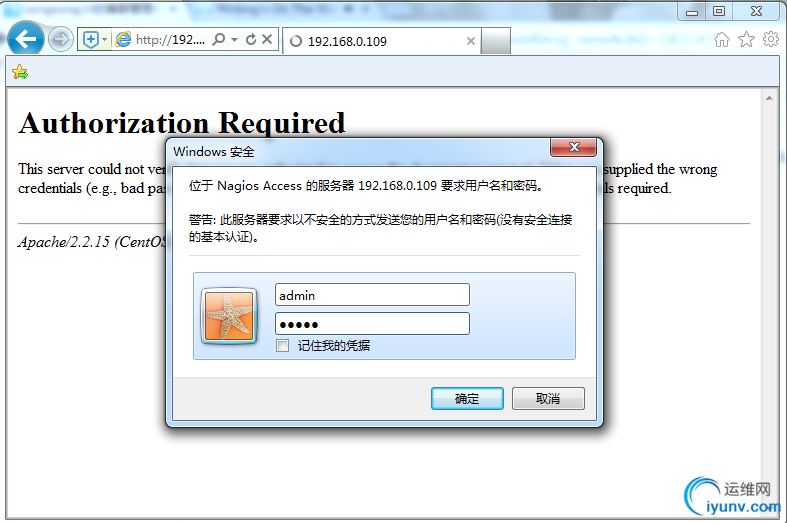
Task: Cancel the dialog with 取消 button
Action: [548, 399]
